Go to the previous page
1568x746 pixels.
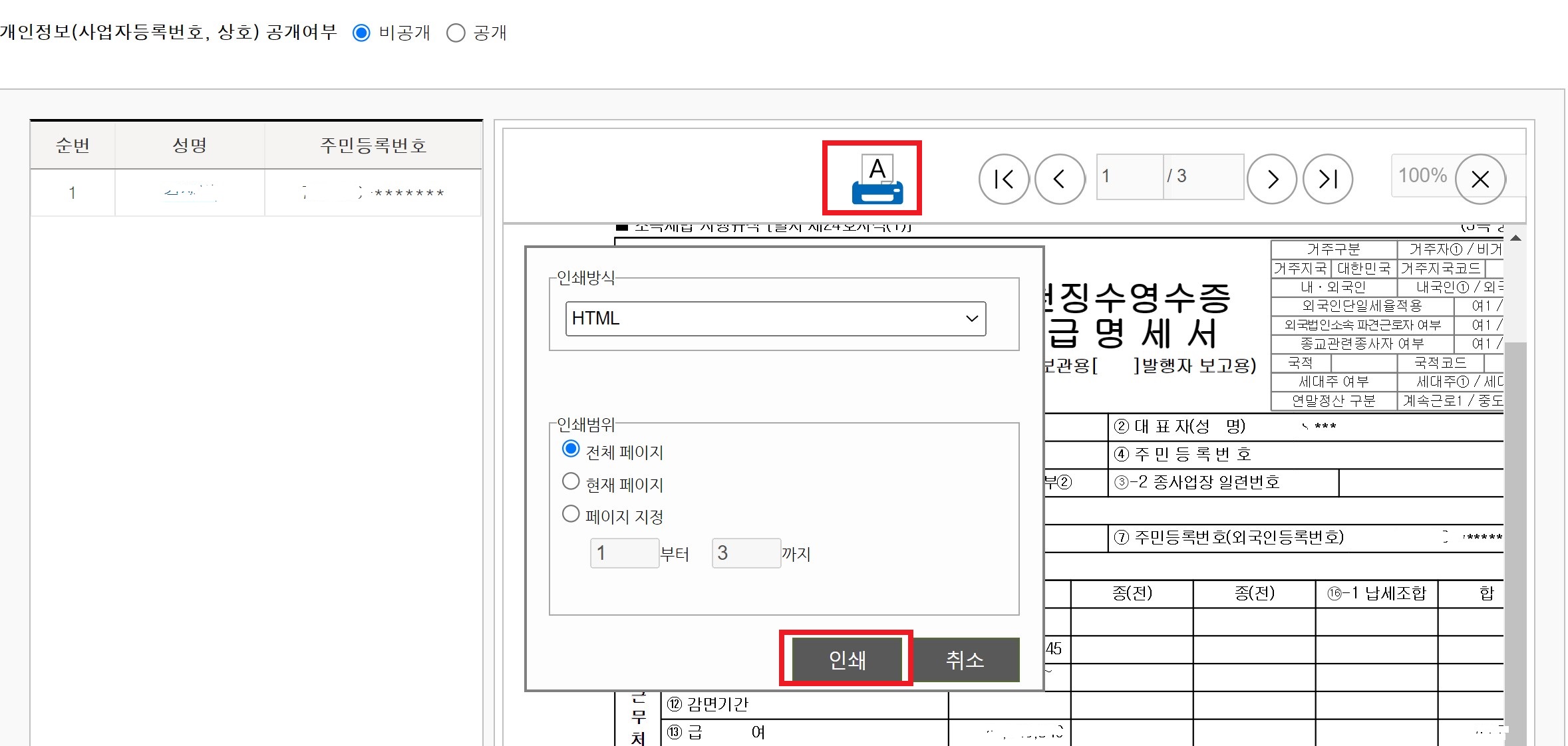[1060, 178]
